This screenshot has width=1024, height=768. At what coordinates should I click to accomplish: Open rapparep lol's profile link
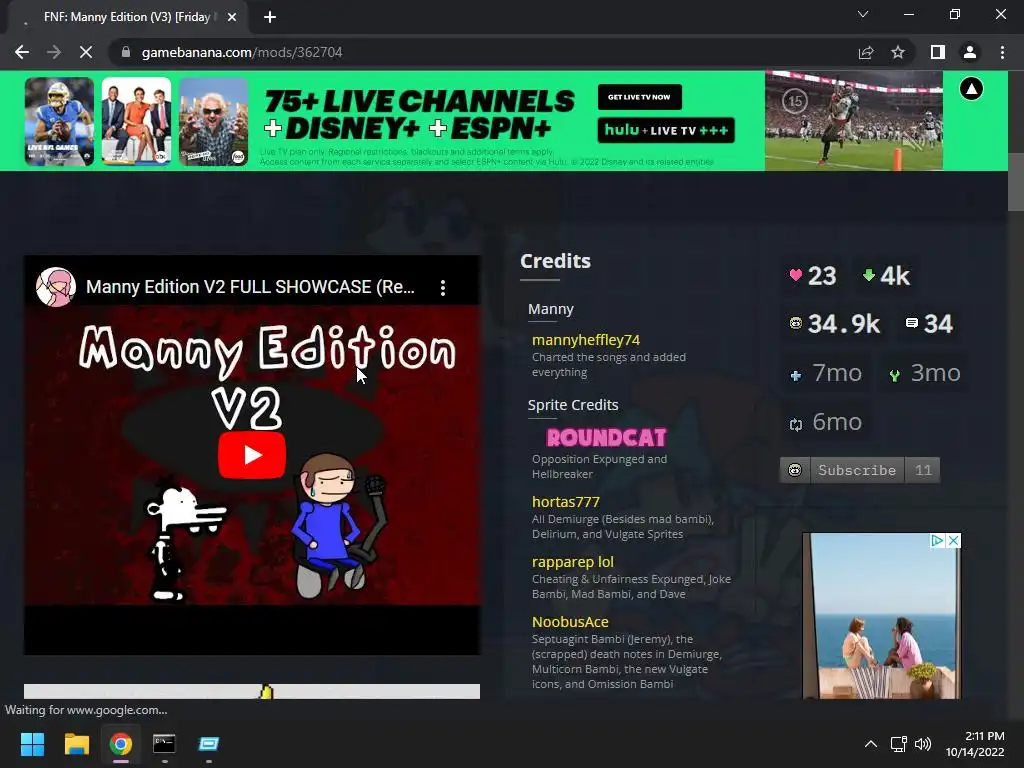573,562
